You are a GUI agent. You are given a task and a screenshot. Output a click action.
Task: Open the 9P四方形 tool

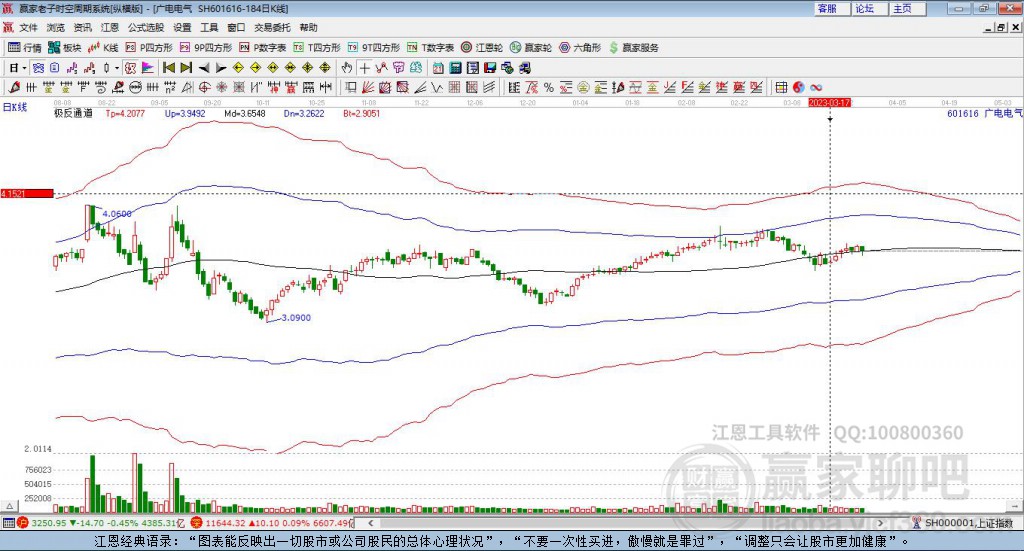pyautogui.click(x=206, y=48)
